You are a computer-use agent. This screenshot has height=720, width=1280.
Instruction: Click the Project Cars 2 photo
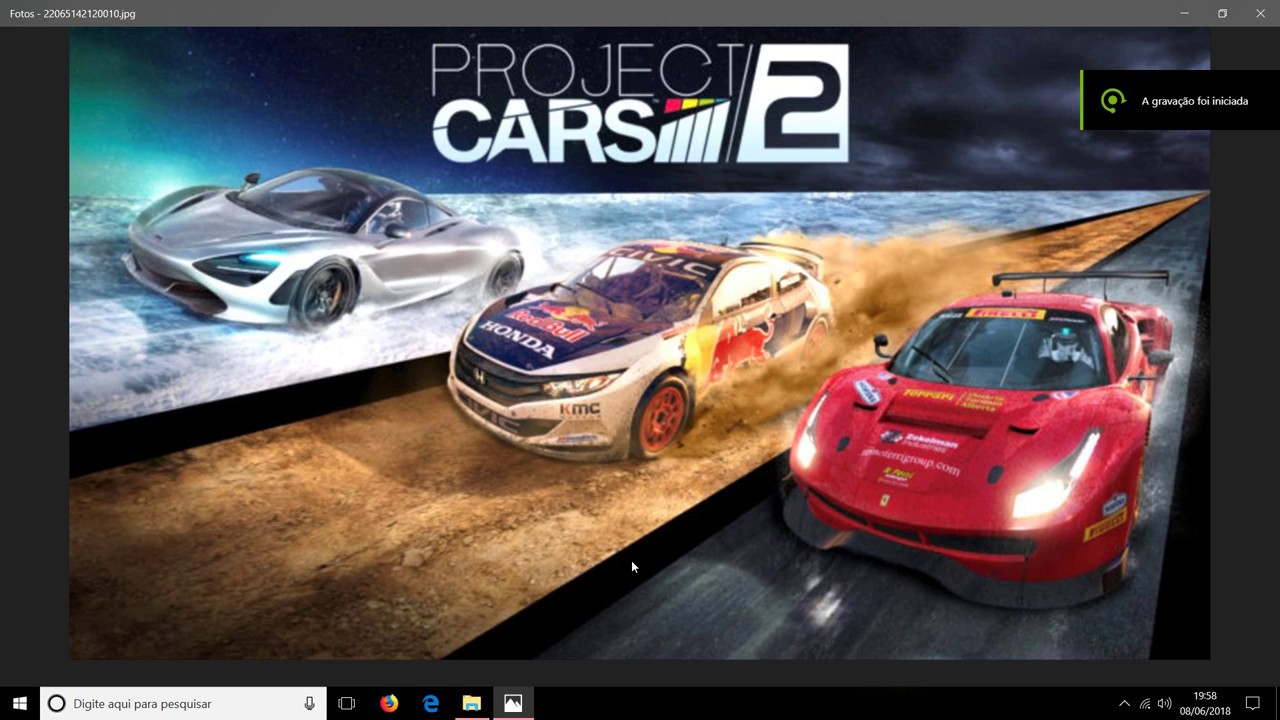(639, 343)
